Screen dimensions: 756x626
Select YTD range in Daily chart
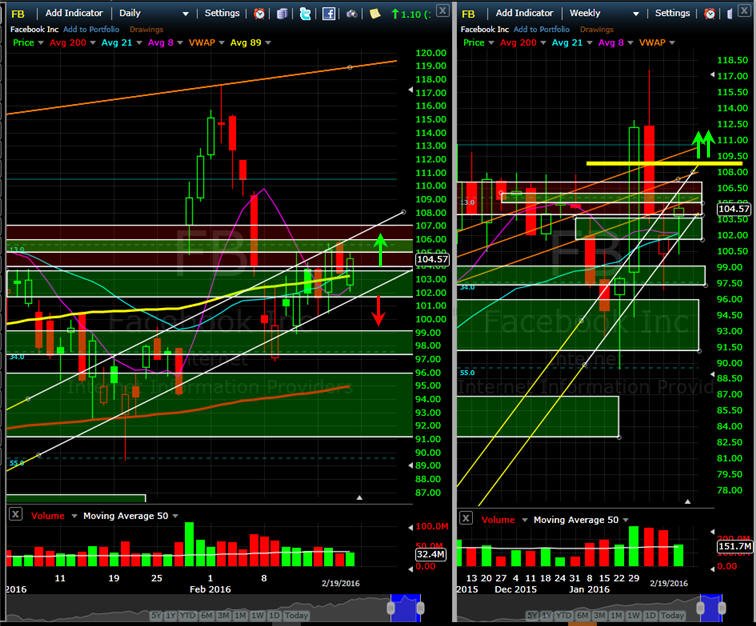188,616
